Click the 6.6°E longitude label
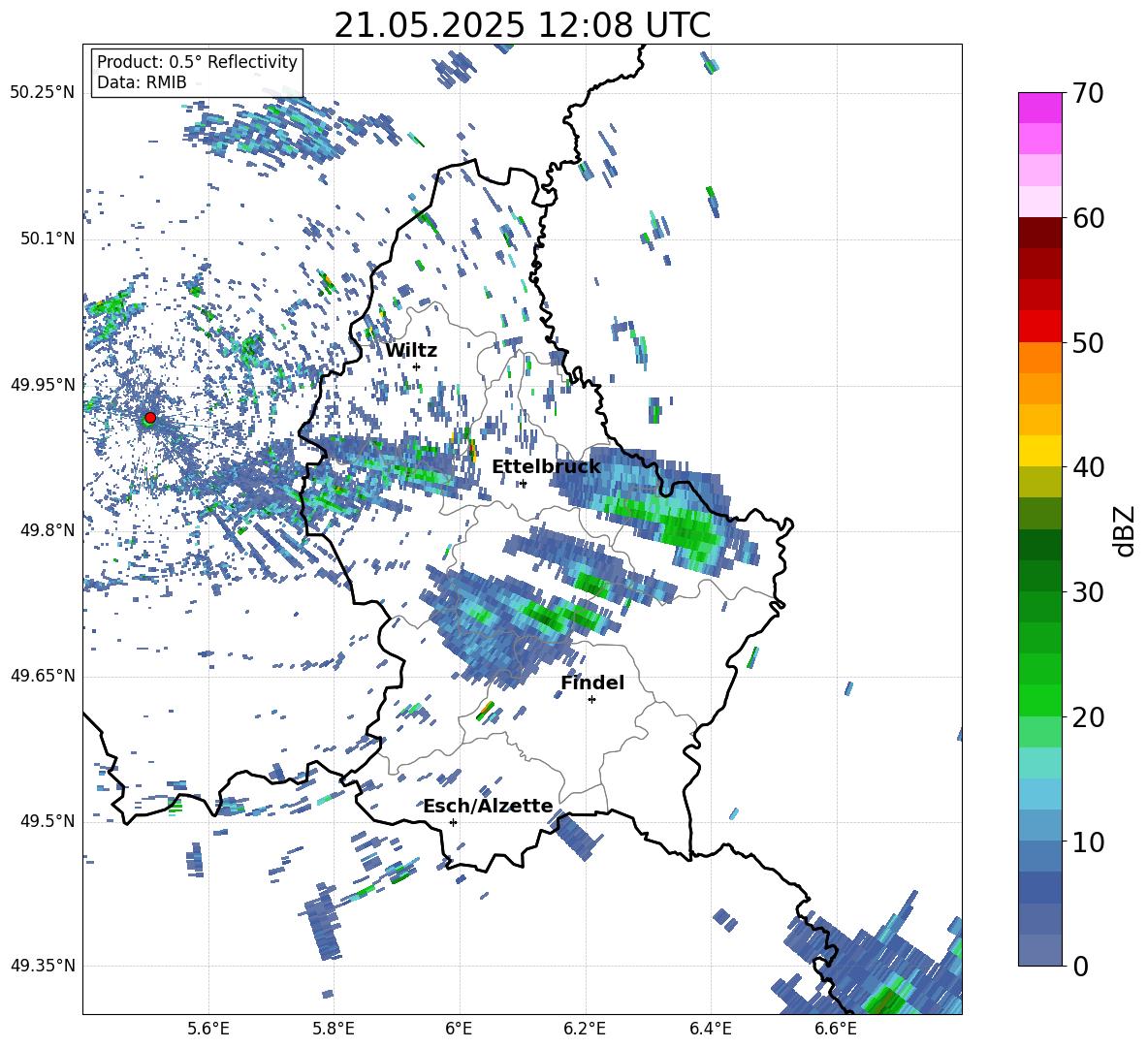 (836, 1029)
